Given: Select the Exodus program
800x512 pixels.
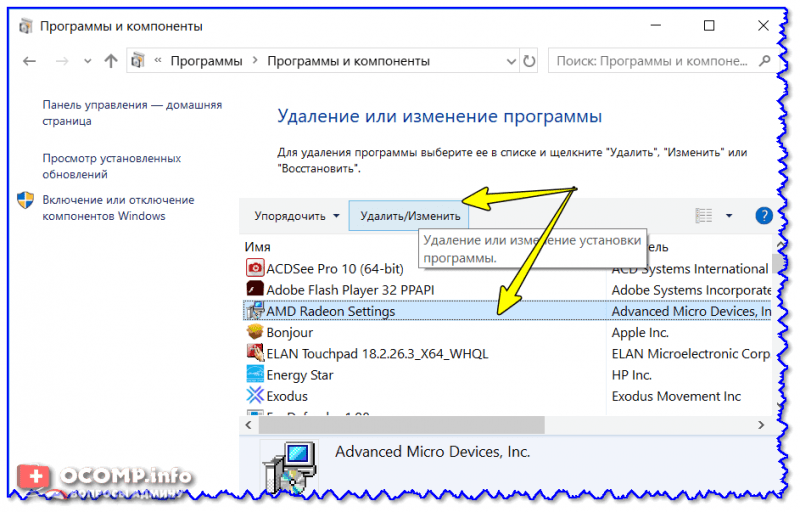Looking at the screenshot, I should [287, 396].
